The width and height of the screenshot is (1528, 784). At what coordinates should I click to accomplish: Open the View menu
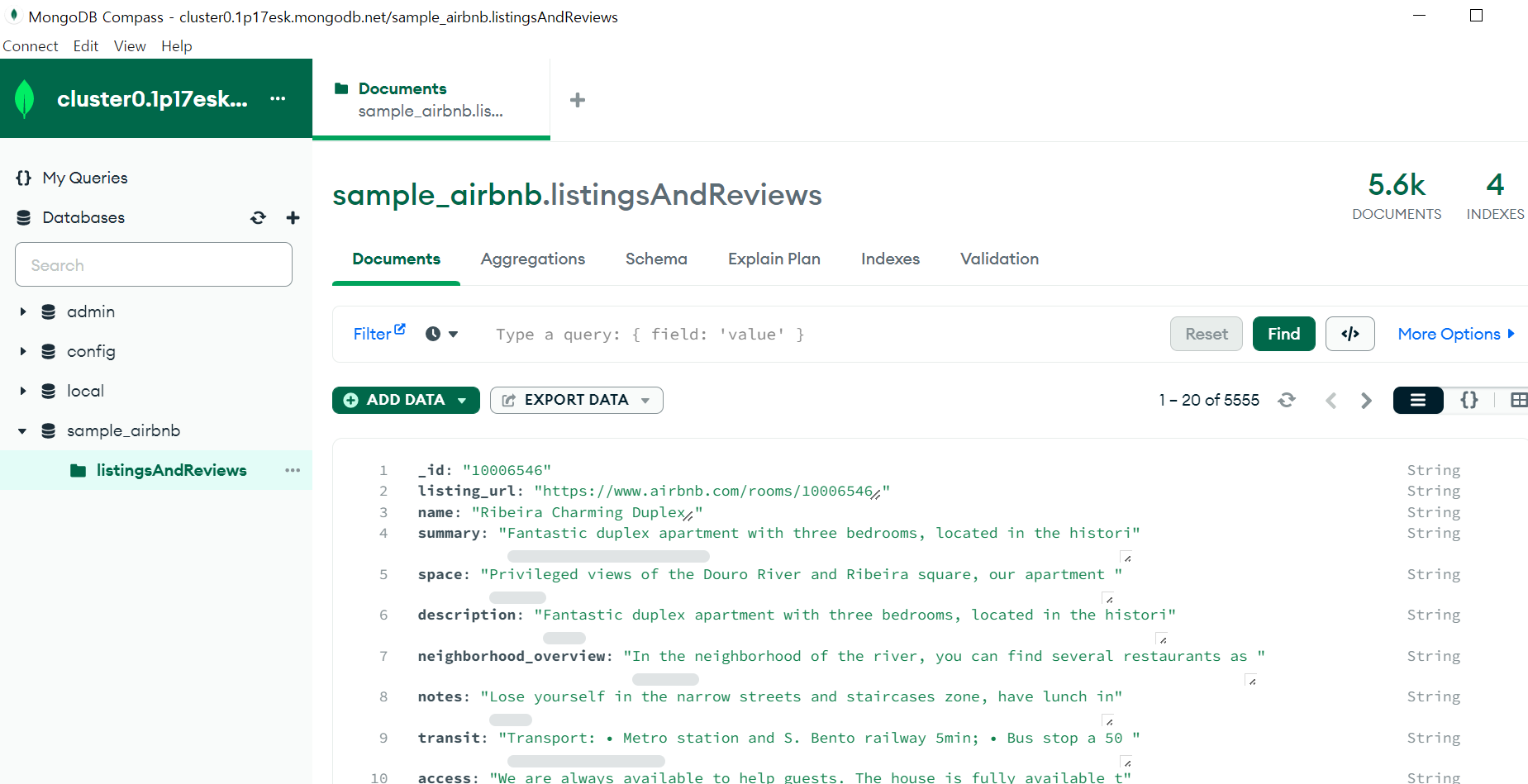130,46
